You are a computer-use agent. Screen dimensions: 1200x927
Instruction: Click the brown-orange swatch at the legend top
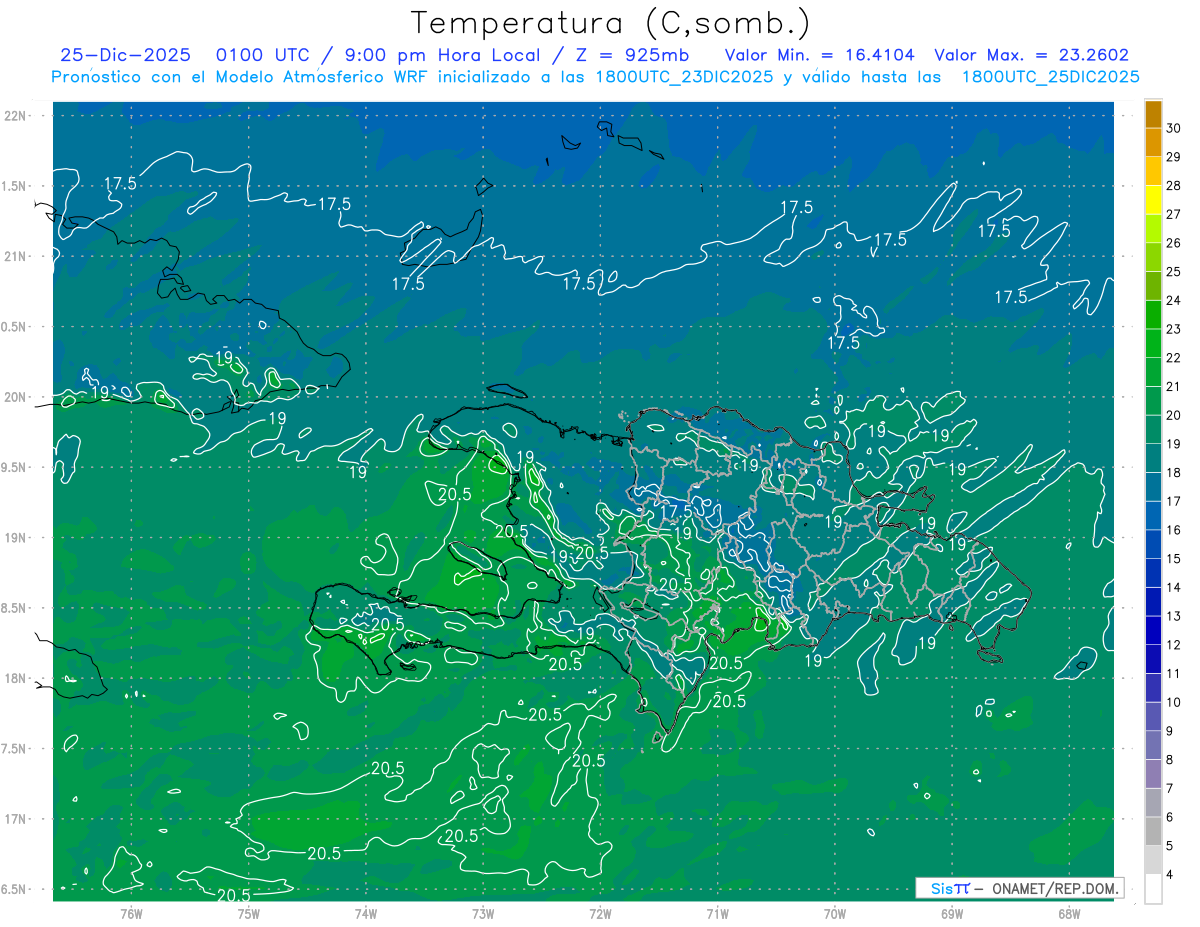click(1154, 114)
